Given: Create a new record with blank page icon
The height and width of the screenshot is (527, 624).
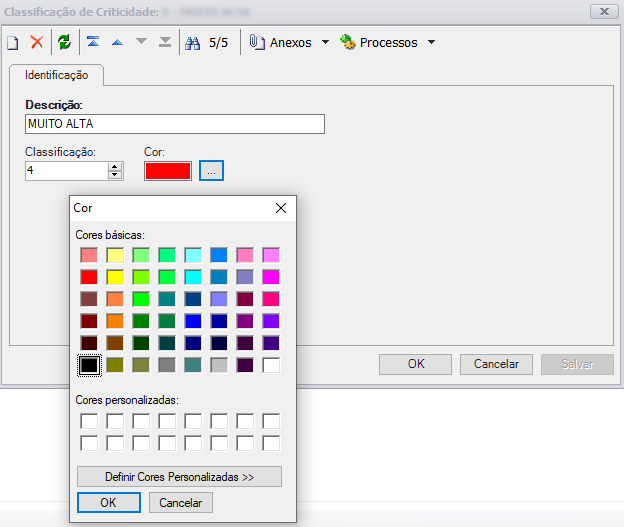Looking at the screenshot, I should tap(13, 43).
